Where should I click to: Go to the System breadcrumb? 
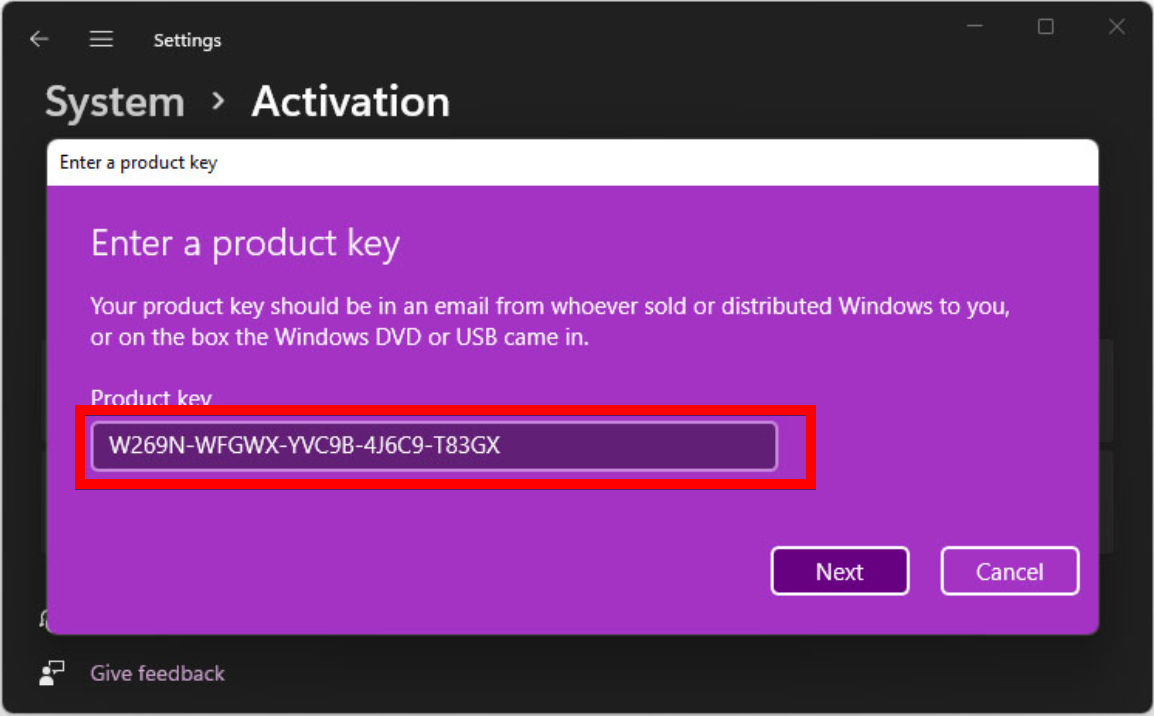point(115,102)
